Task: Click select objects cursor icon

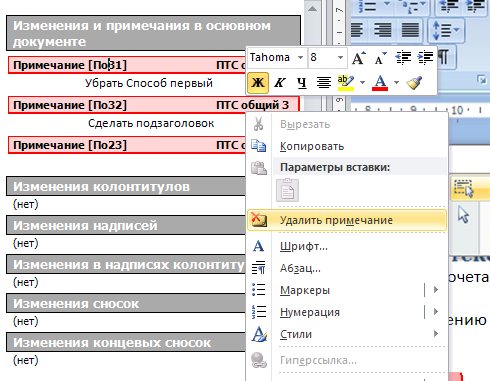Action: [464, 214]
